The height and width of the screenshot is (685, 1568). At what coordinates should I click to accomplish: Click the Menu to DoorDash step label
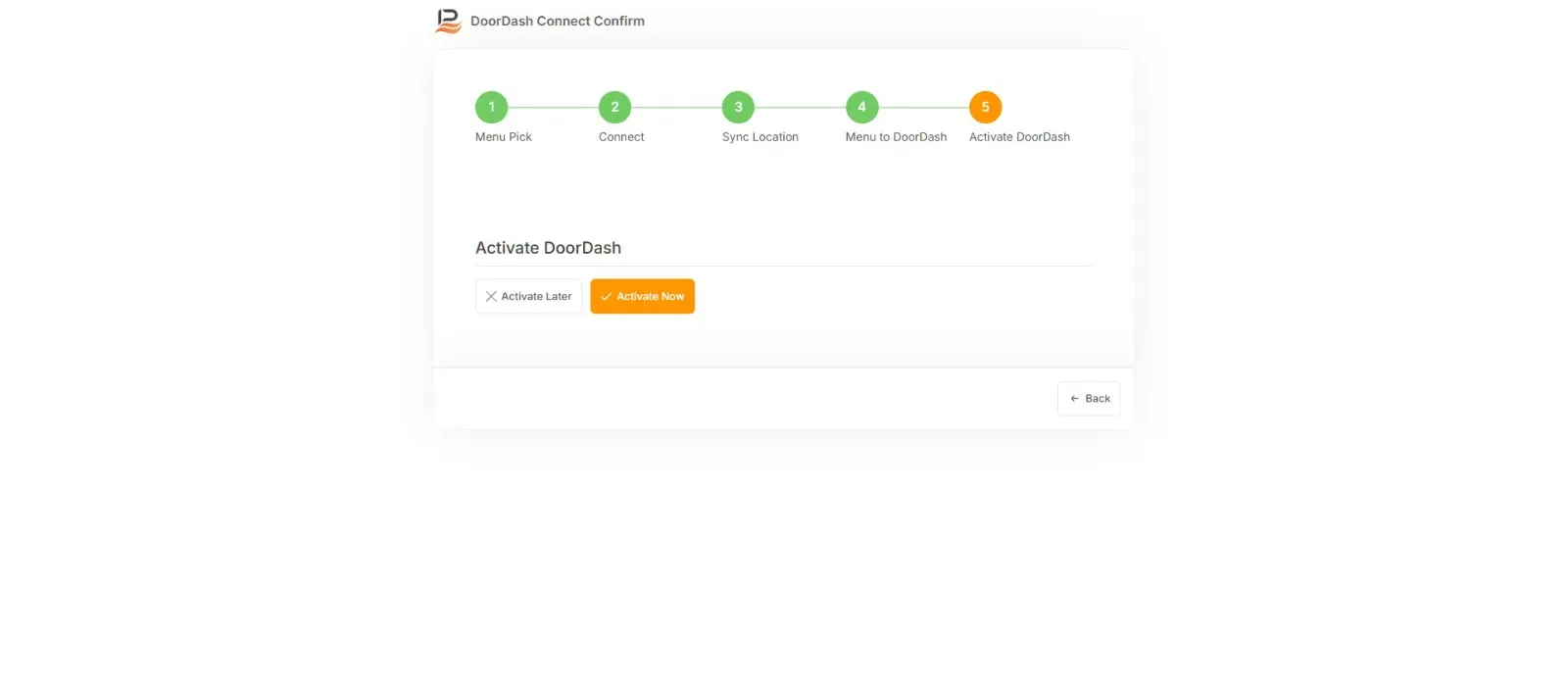pyautogui.click(x=896, y=137)
